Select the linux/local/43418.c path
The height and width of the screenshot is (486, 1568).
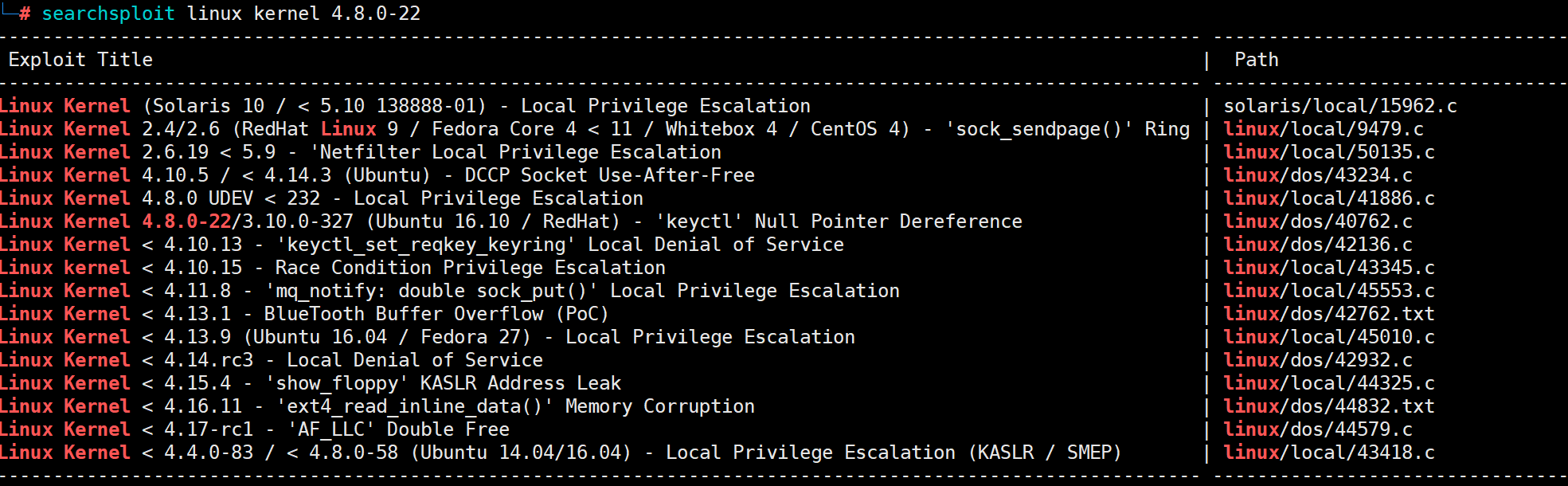coord(1329,453)
